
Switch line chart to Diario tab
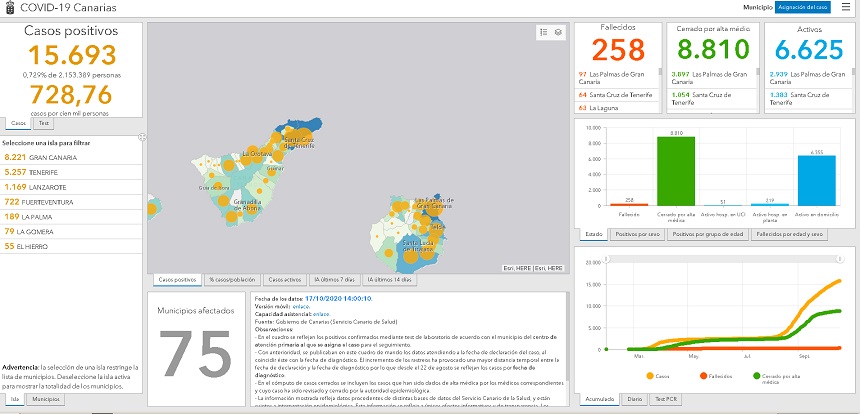(x=634, y=398)
